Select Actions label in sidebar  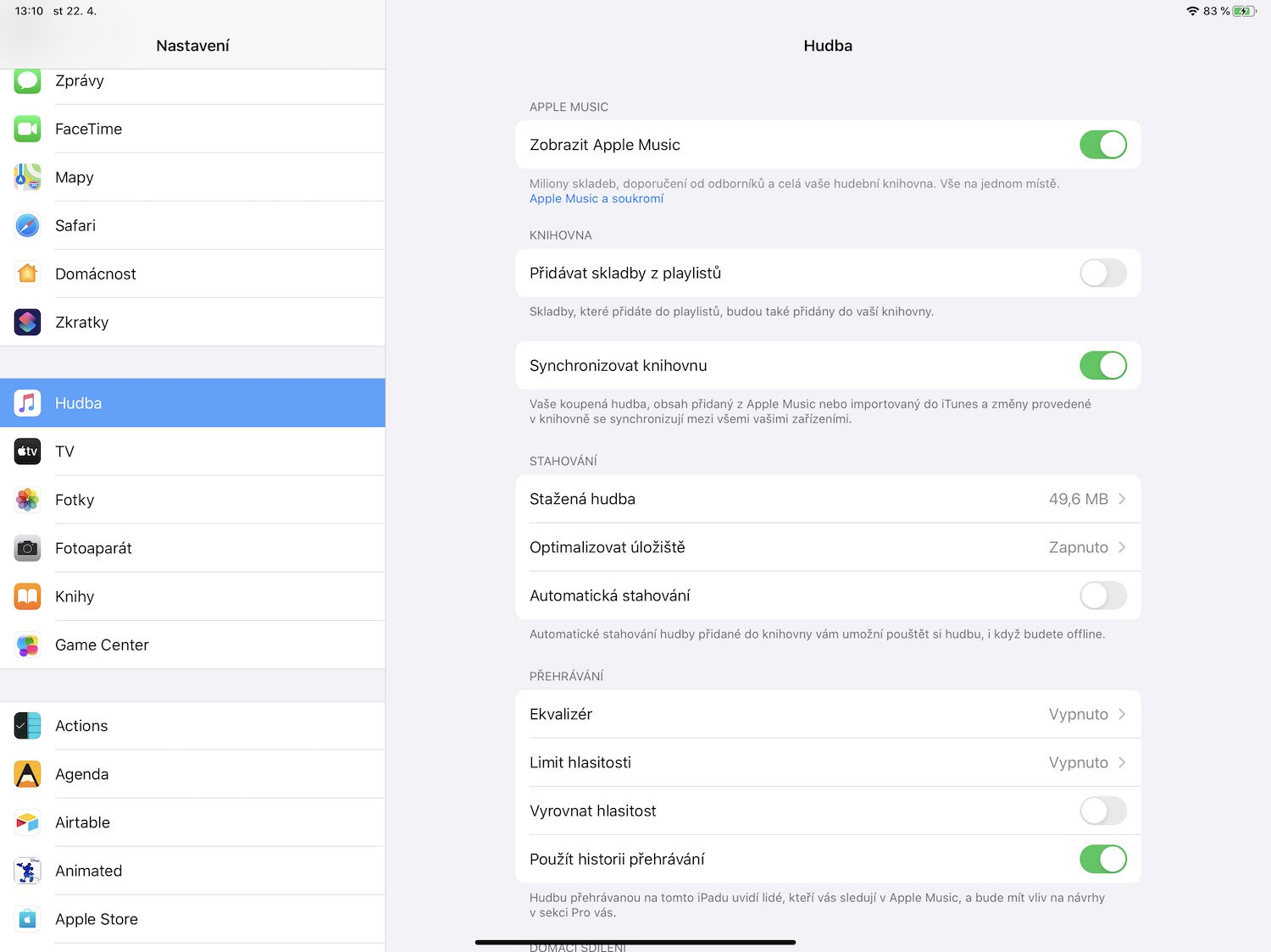[81, 726]
